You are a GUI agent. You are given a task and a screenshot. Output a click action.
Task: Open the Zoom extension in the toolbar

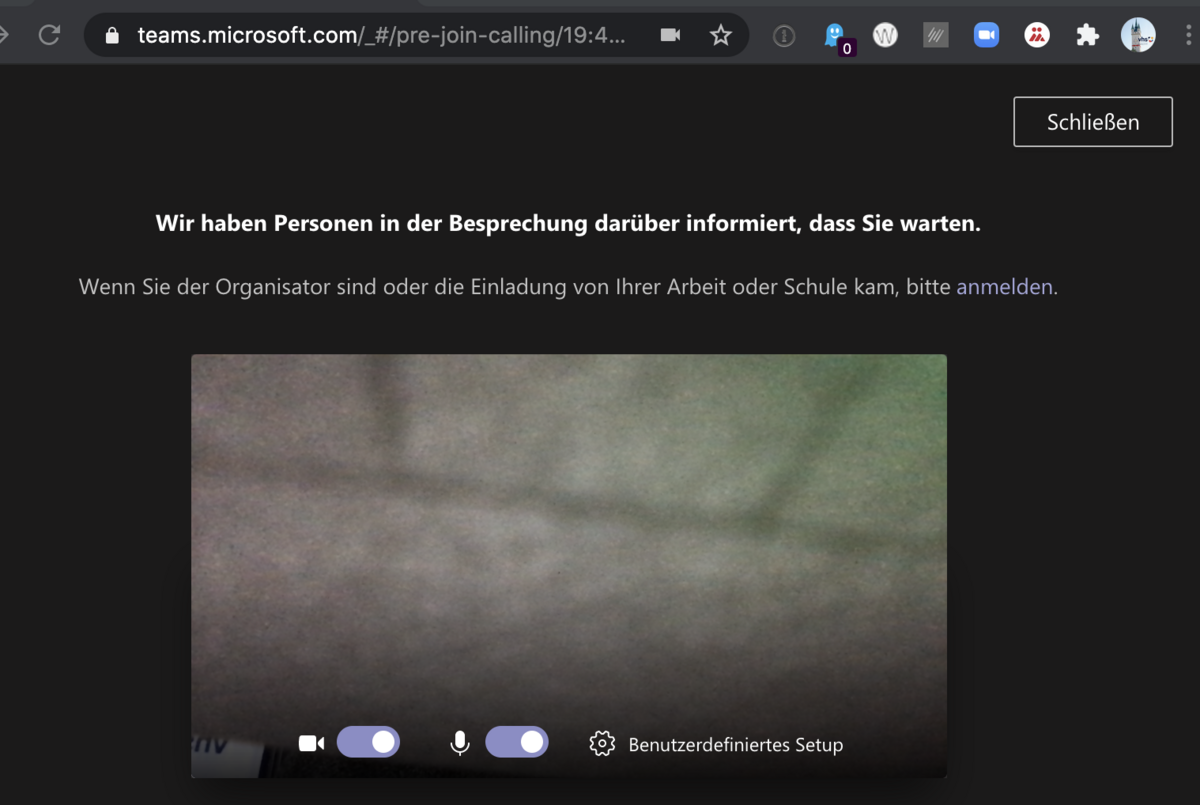[x=986, y=36]
